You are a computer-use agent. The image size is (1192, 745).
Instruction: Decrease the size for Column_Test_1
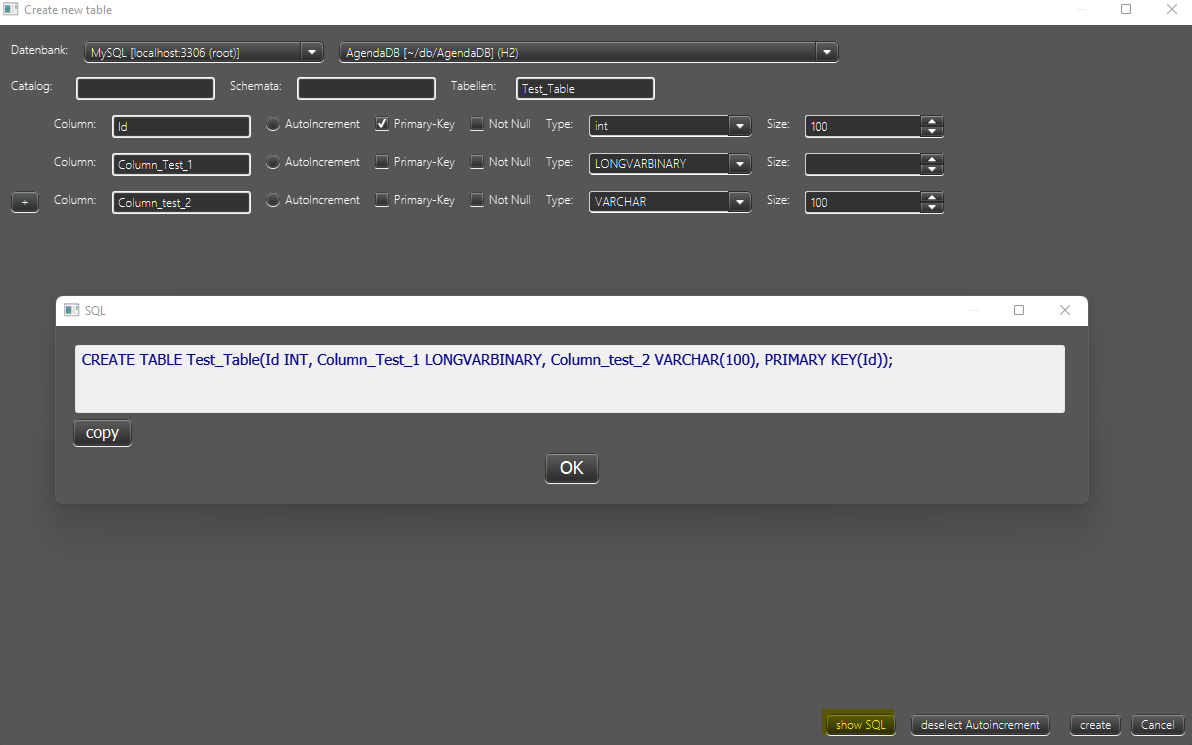(x=932, y=170)
